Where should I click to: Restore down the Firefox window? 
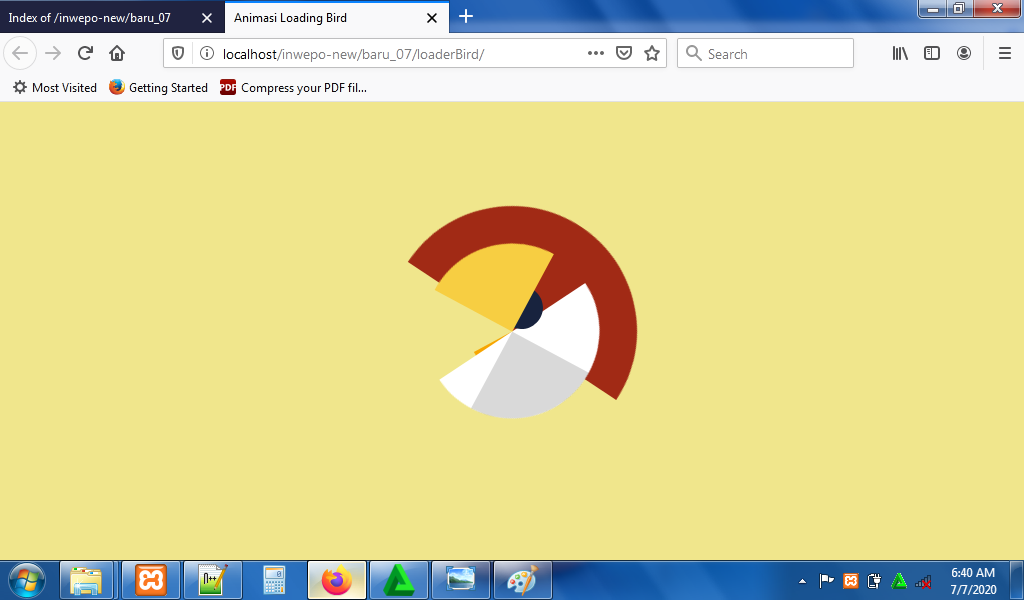tap(959, 8)
